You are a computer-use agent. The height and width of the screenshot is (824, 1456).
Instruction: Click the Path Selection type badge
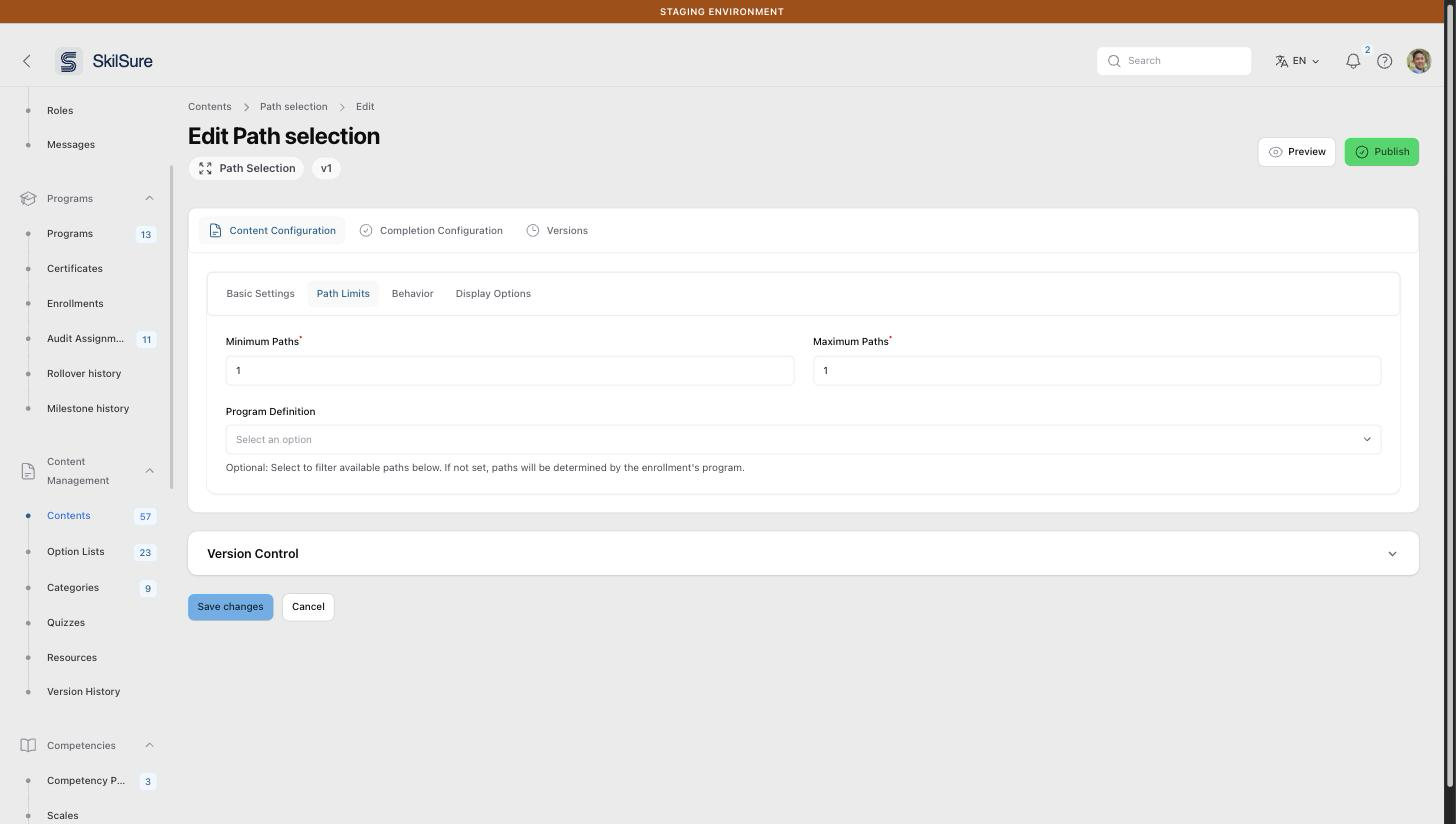point(247,168)
